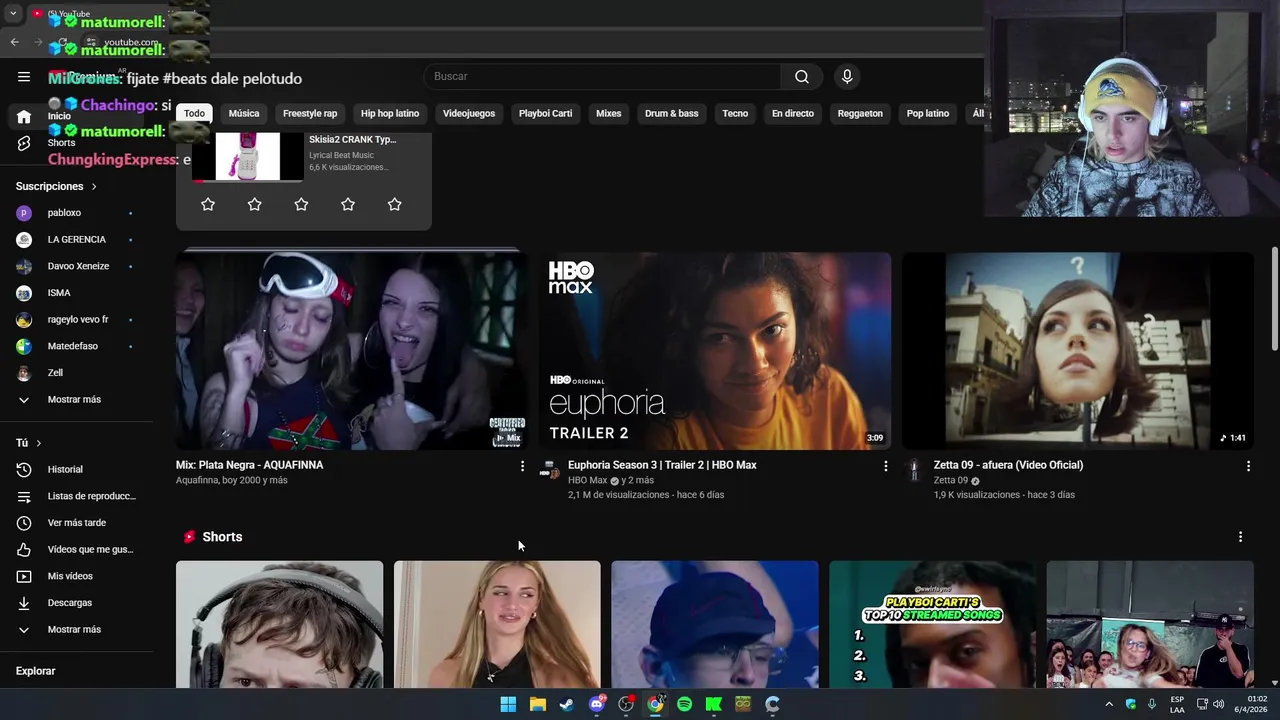Select the Hip hop latino chip
Screen dimensions: 1280x720
[x=390, y=113]
